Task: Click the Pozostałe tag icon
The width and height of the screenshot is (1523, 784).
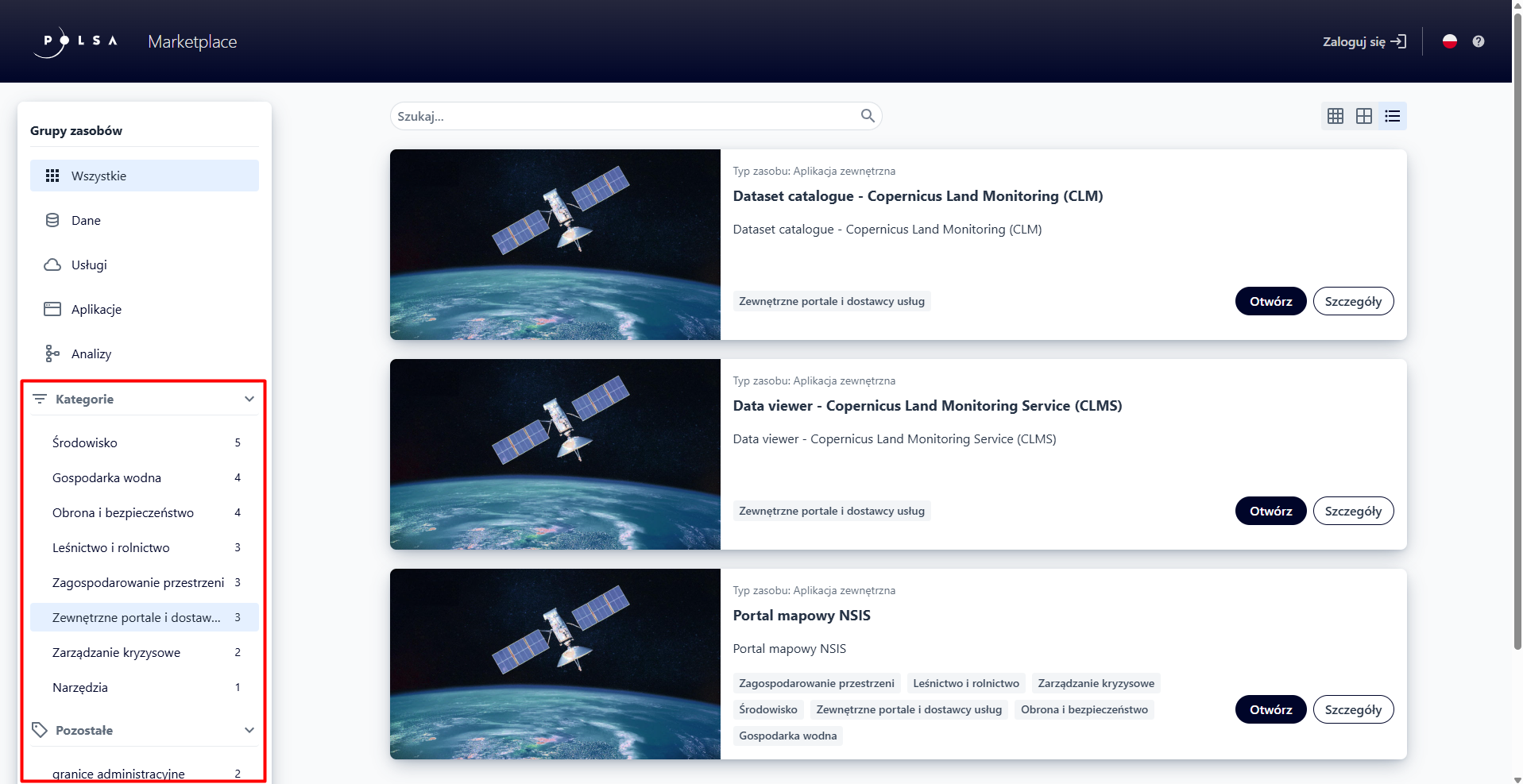Action: pyautogui.click(x=39, y=730)
